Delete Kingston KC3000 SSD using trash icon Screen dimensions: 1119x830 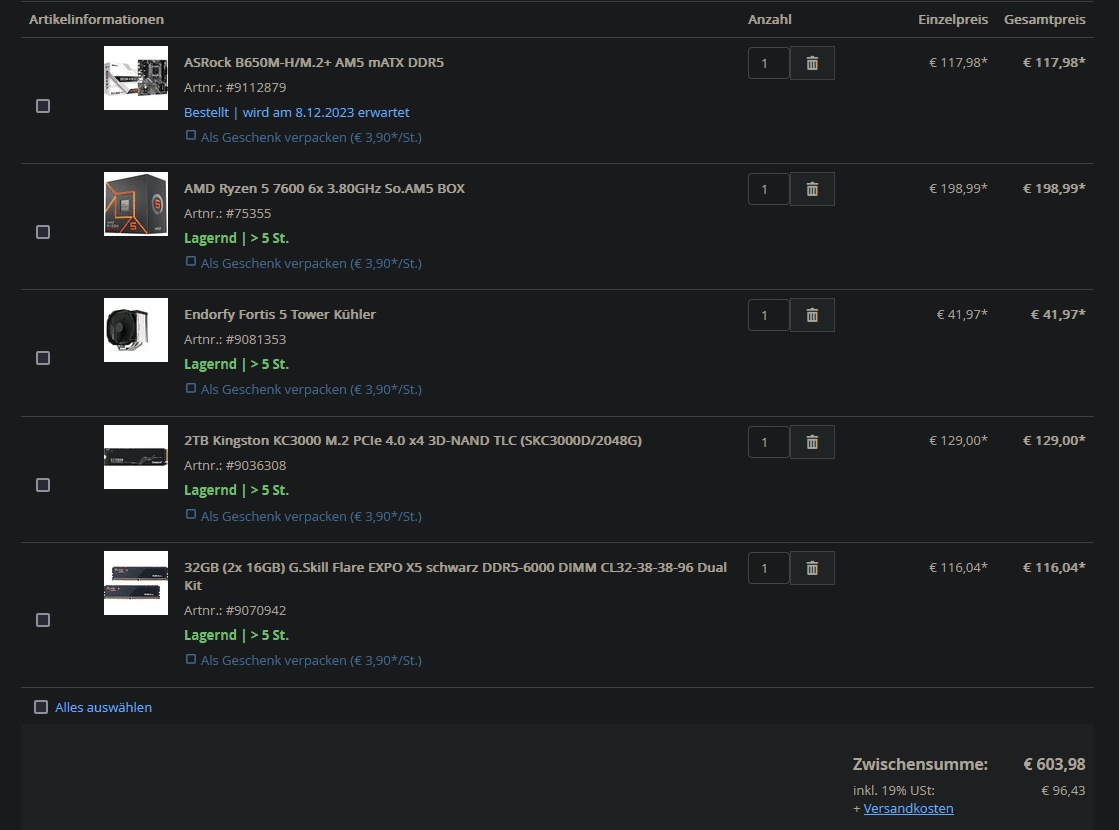[x=812, y=442]
